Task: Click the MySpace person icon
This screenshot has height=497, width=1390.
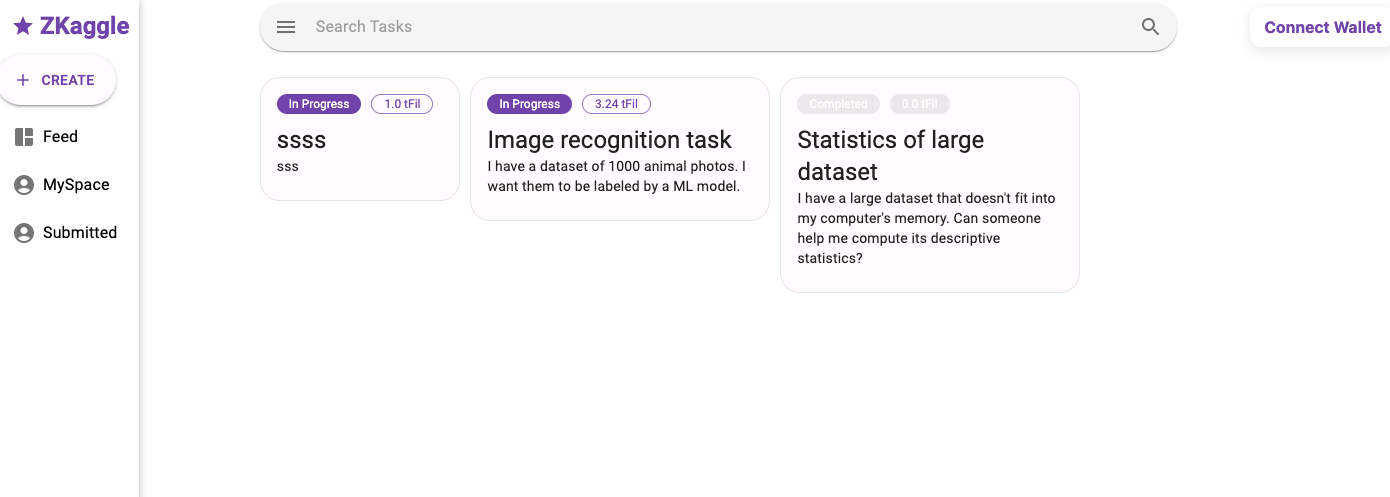Action: (24, 185)
